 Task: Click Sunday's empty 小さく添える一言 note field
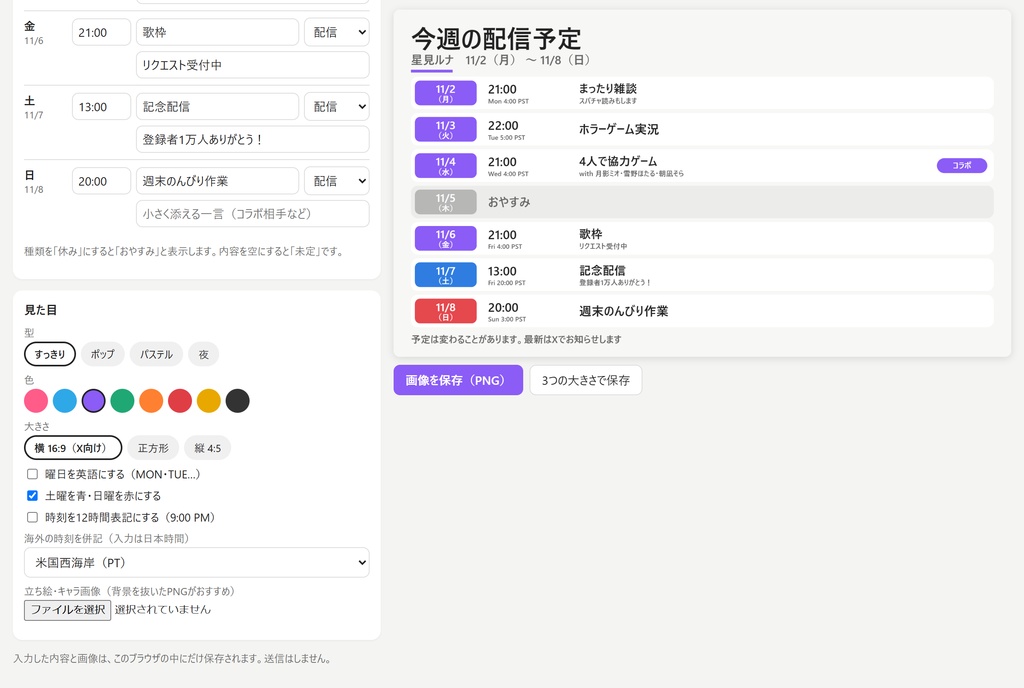(253, 213)
